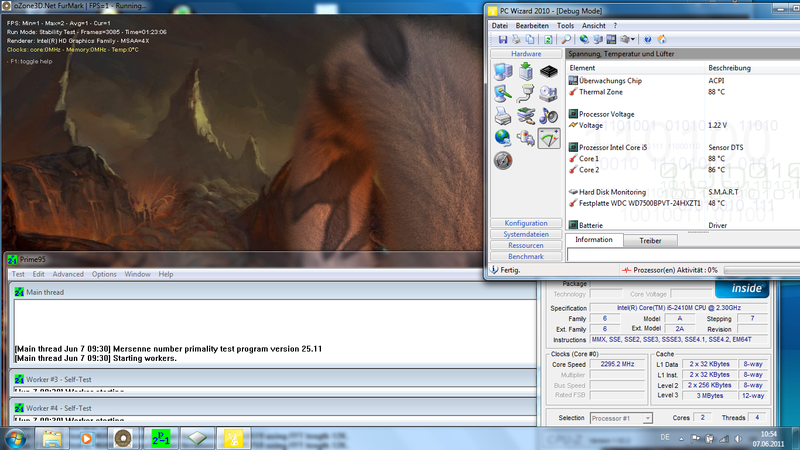800x450 pixels.
Task: Click the circuit board icon in toolbar
Action: pos(611,39)
